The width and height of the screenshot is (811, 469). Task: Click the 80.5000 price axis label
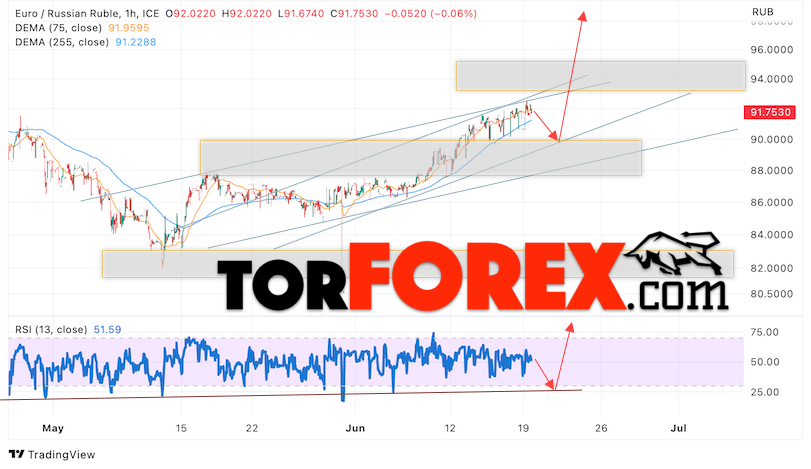(772, 294)
